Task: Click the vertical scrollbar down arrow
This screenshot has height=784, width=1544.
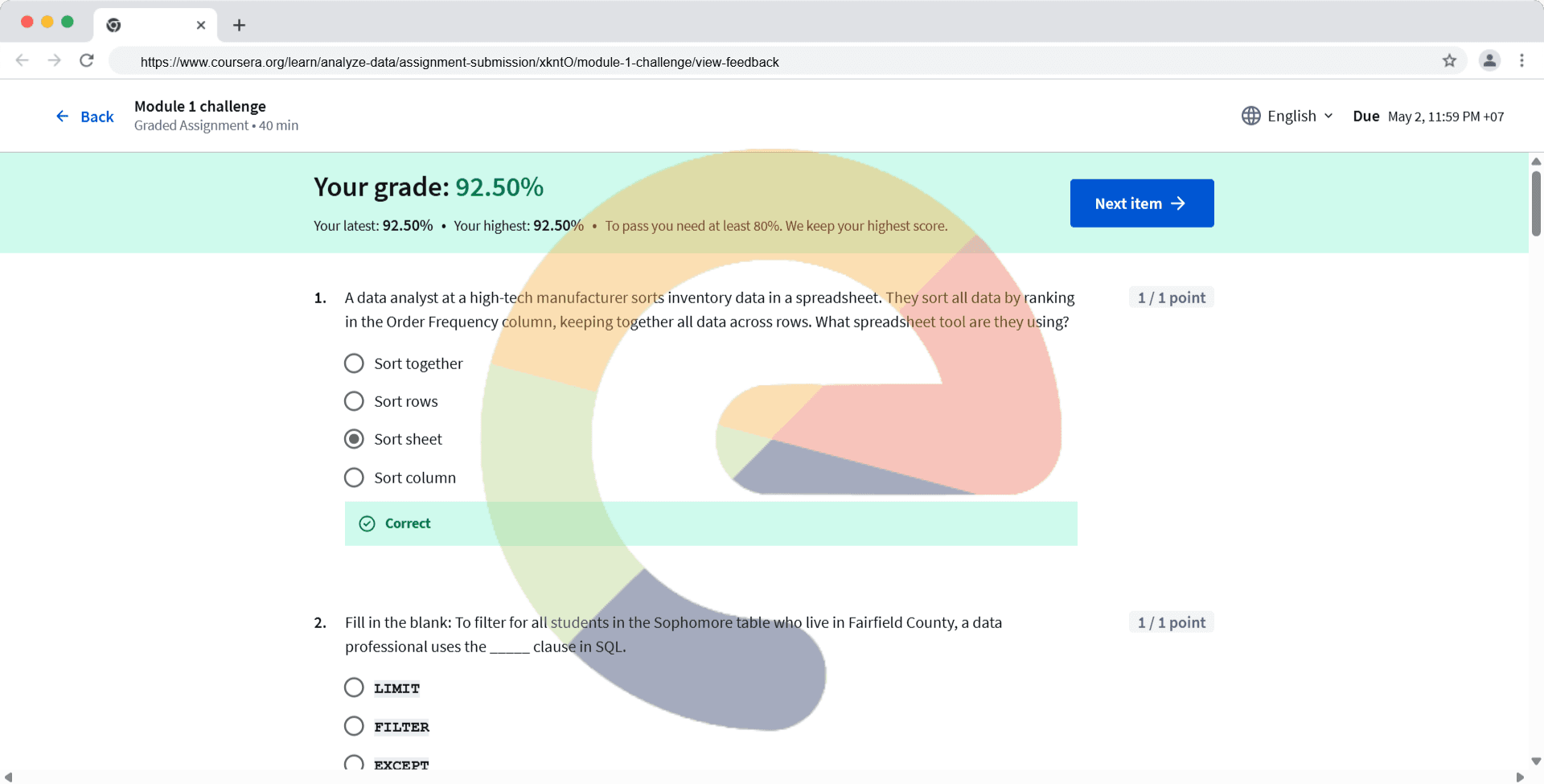Action: 1536,761
